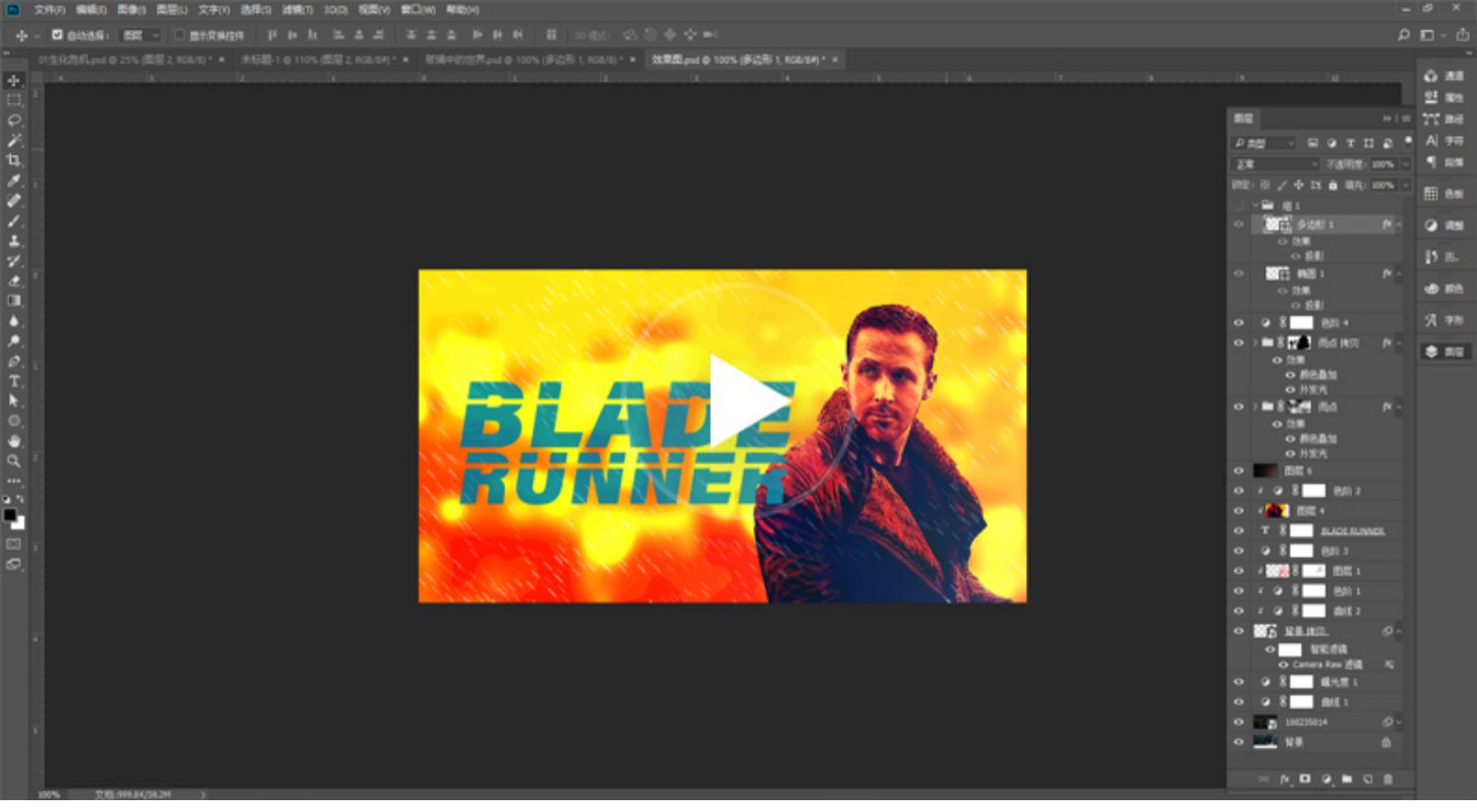Click the delete layer trash icon
Screen dimensions: 1477x812
(x=1388, y=779)
